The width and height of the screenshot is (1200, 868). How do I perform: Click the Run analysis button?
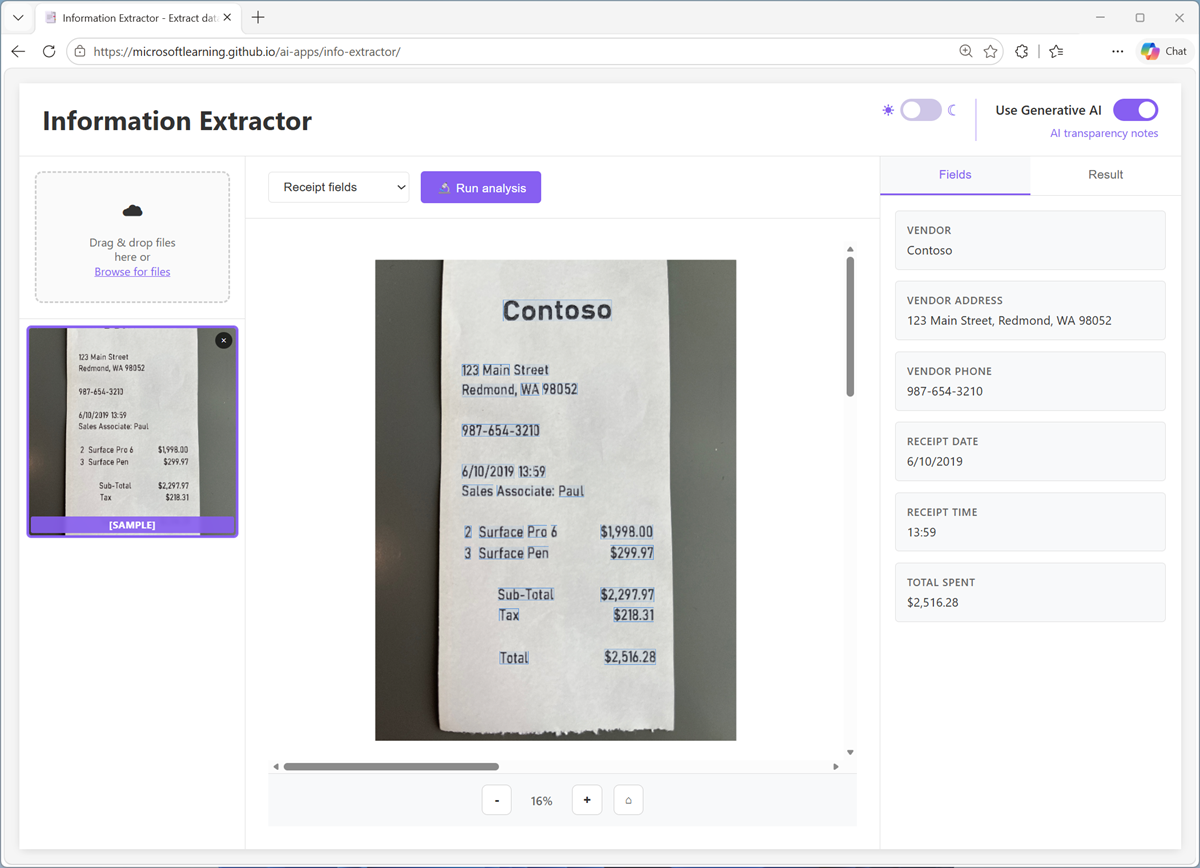(x=481, y=187)
